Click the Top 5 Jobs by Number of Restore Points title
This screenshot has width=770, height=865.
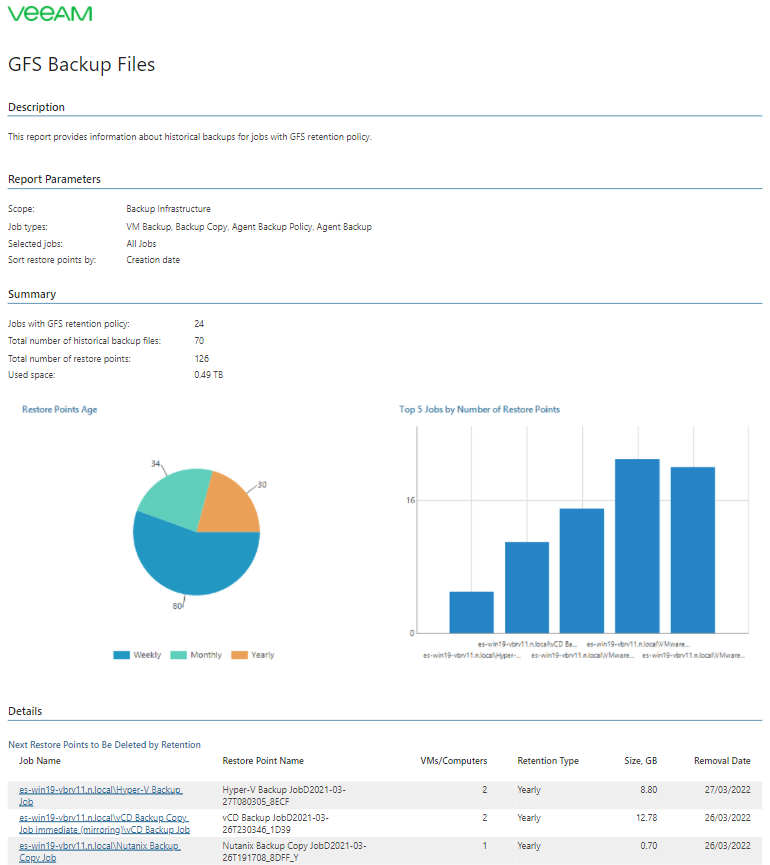(x=479, y=409)
